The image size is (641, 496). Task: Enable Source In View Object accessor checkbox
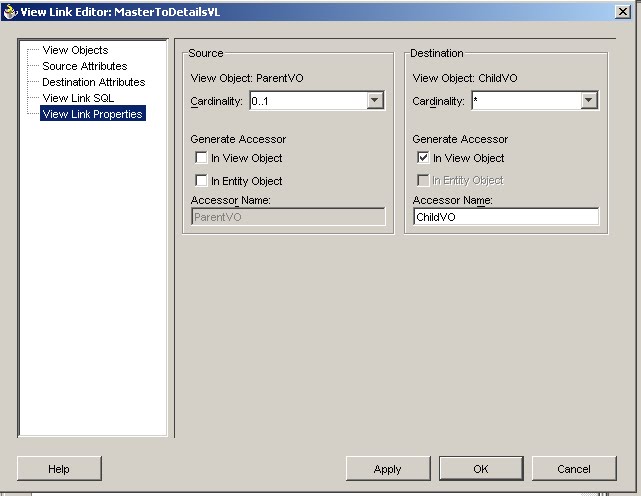coord(201,157)
